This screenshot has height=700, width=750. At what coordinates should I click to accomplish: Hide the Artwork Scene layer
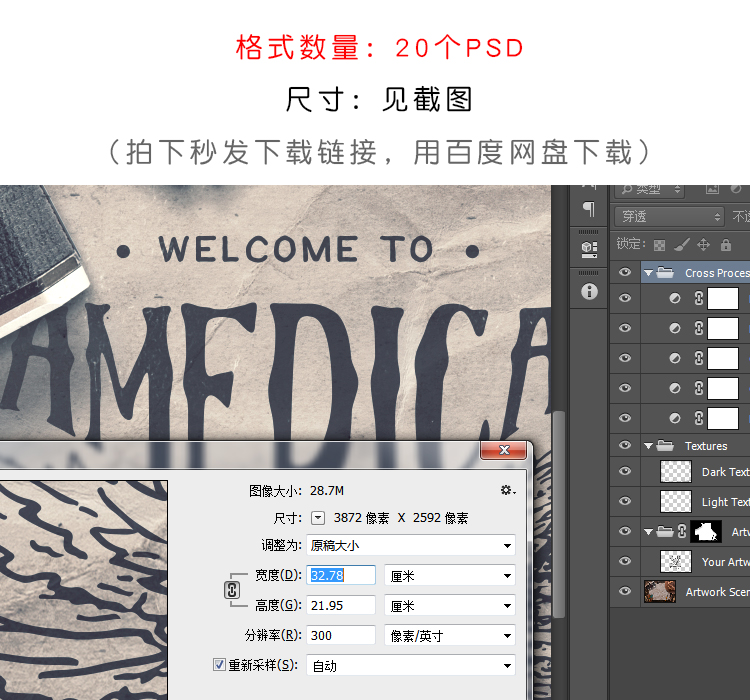625,591
